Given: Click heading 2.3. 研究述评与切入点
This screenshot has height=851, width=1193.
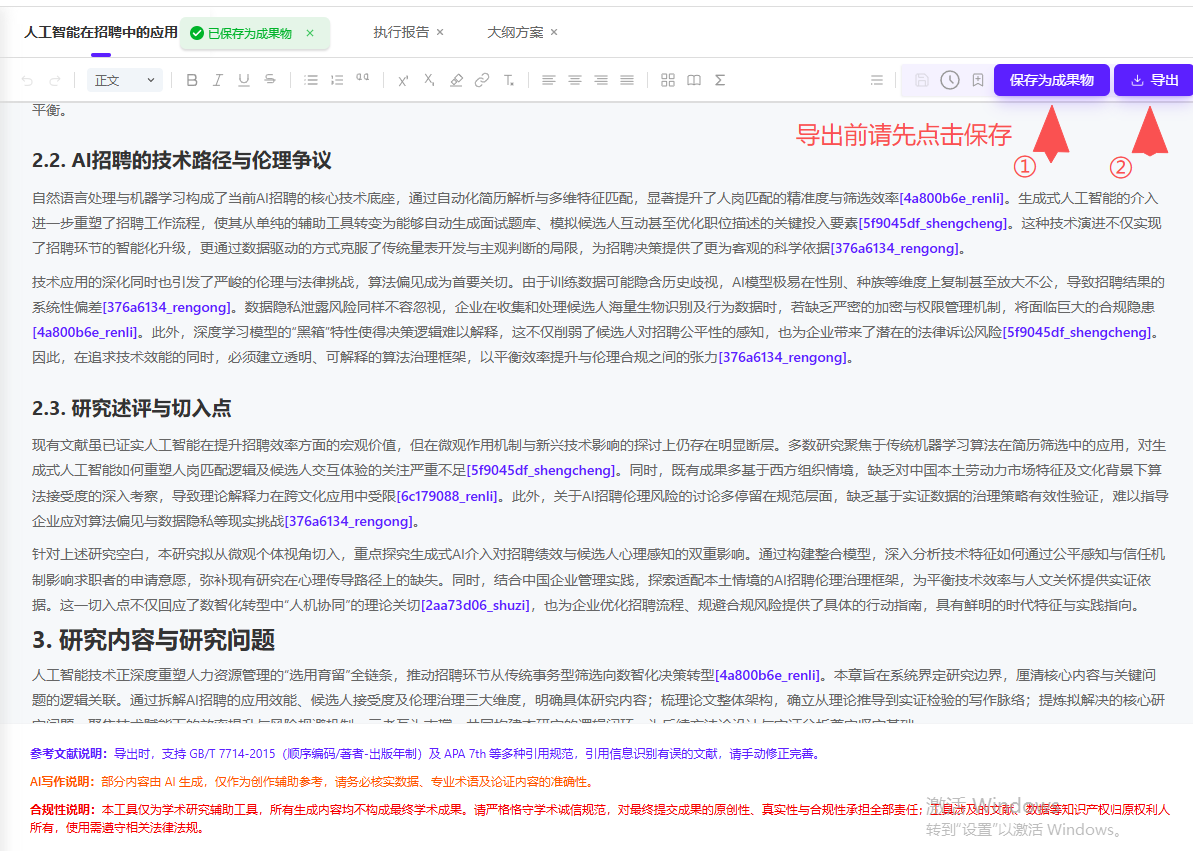Looking at the screenshot, I should click(x=132, y=408).
